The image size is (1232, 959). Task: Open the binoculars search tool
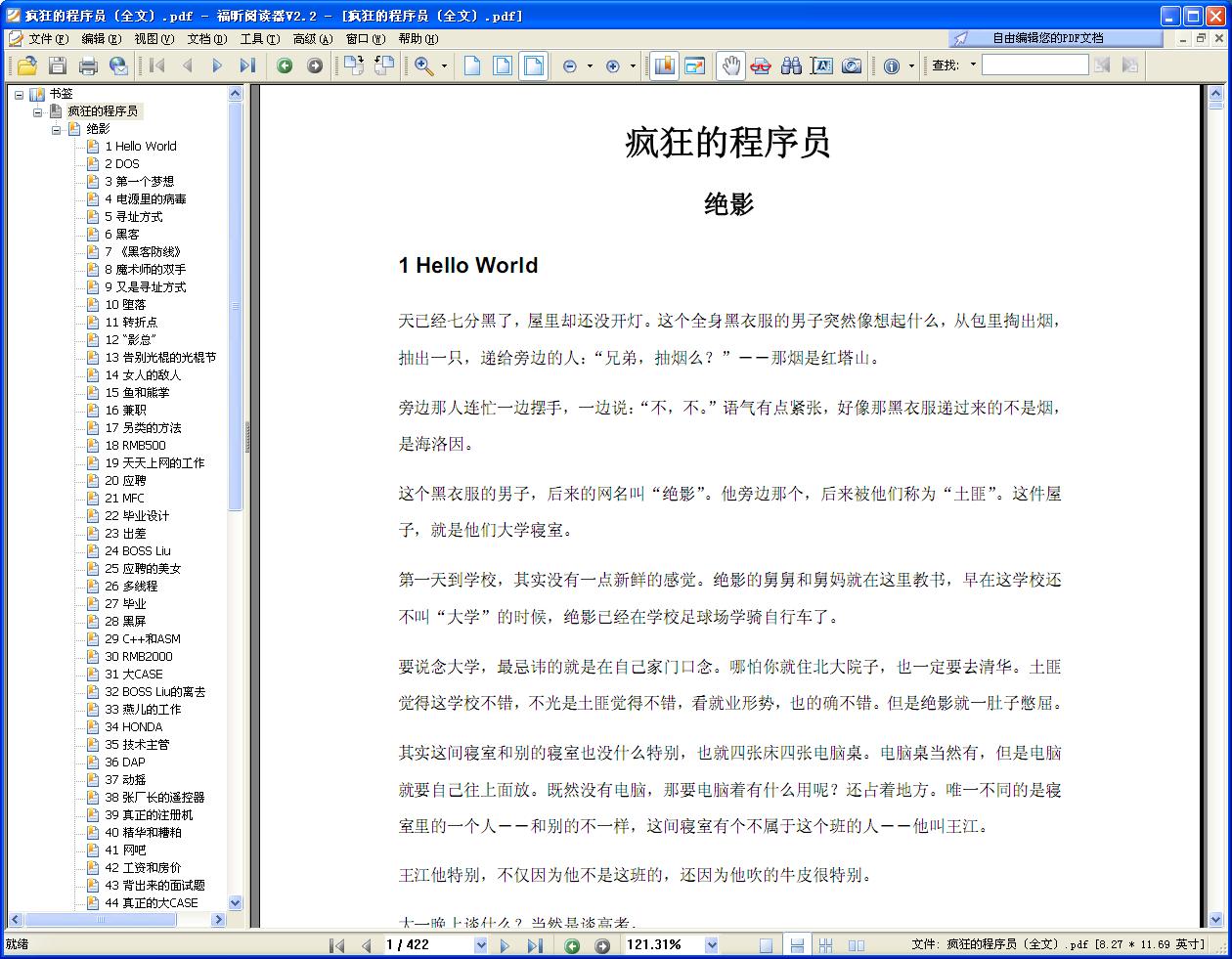791,65
